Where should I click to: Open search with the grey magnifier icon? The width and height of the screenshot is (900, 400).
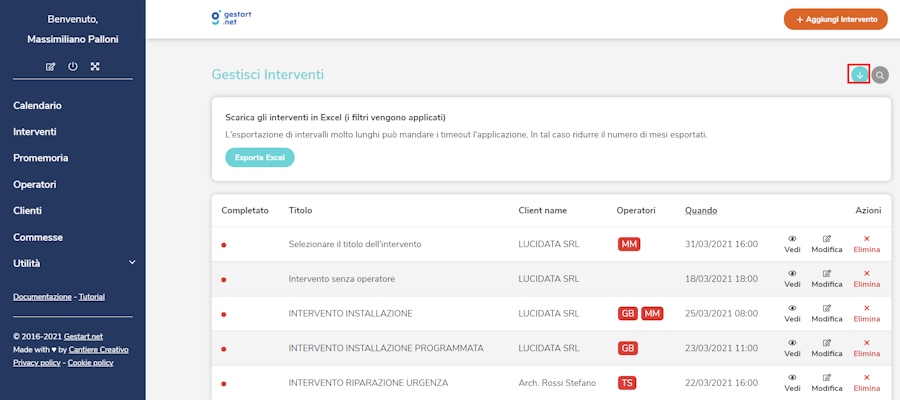click(880, 75)
